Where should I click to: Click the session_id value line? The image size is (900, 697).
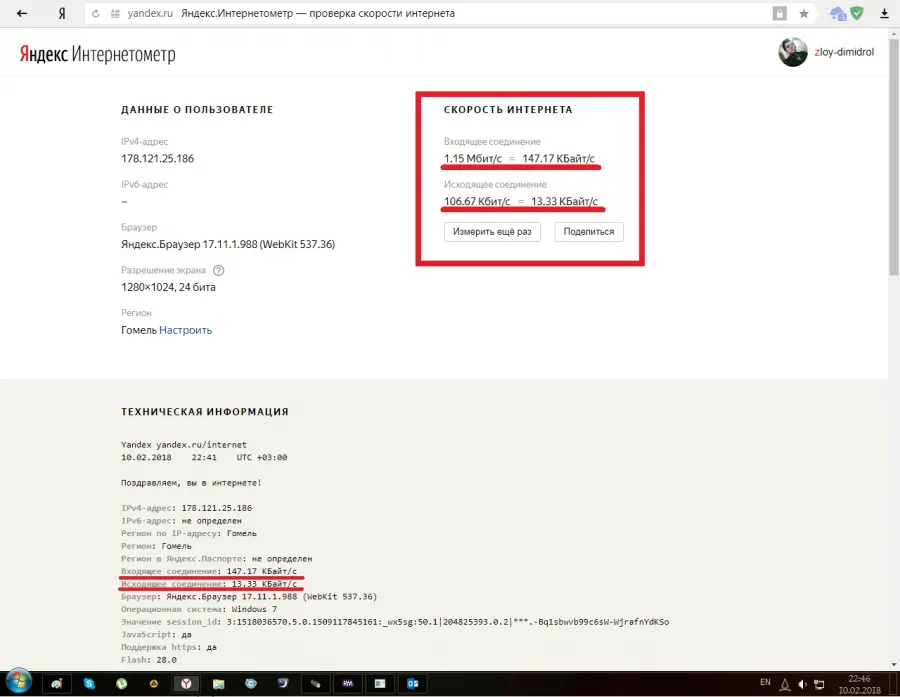click(395, 622)
